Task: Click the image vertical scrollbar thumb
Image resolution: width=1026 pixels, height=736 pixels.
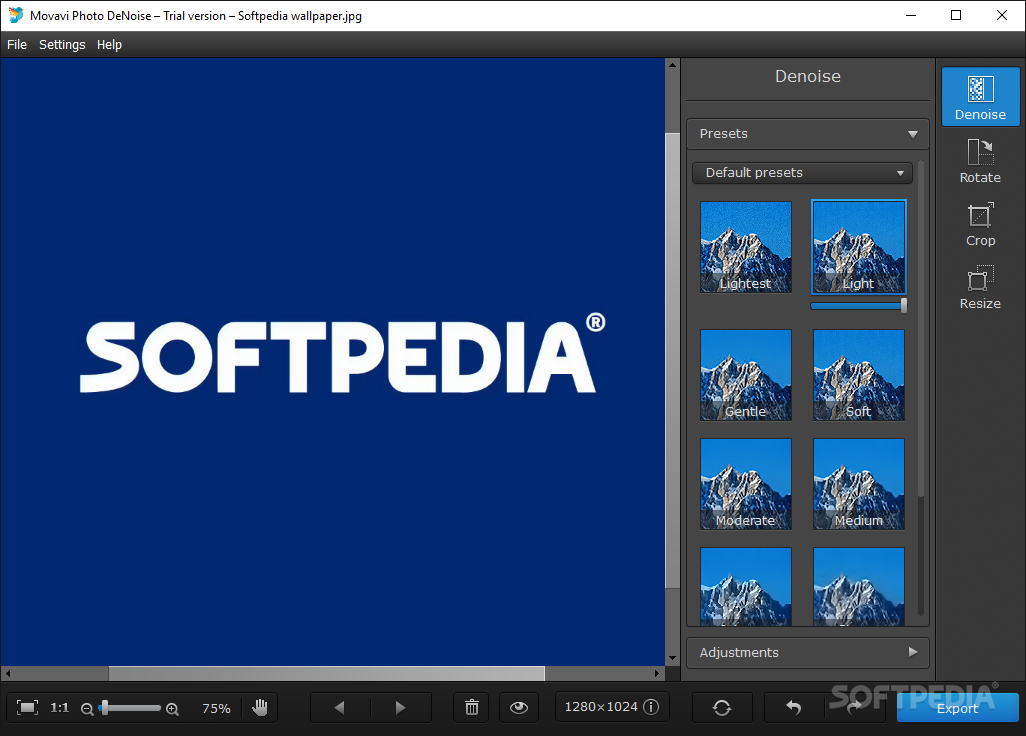Action: pyautogui.click(x=672, y=360)
